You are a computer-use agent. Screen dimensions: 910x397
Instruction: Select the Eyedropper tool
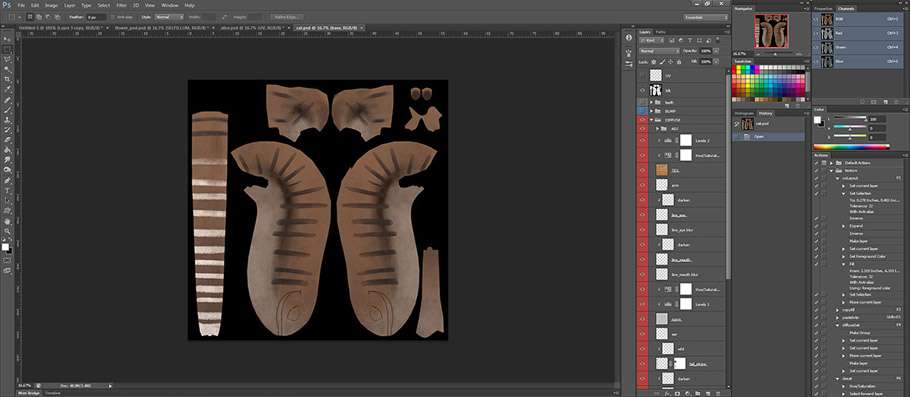8,90
